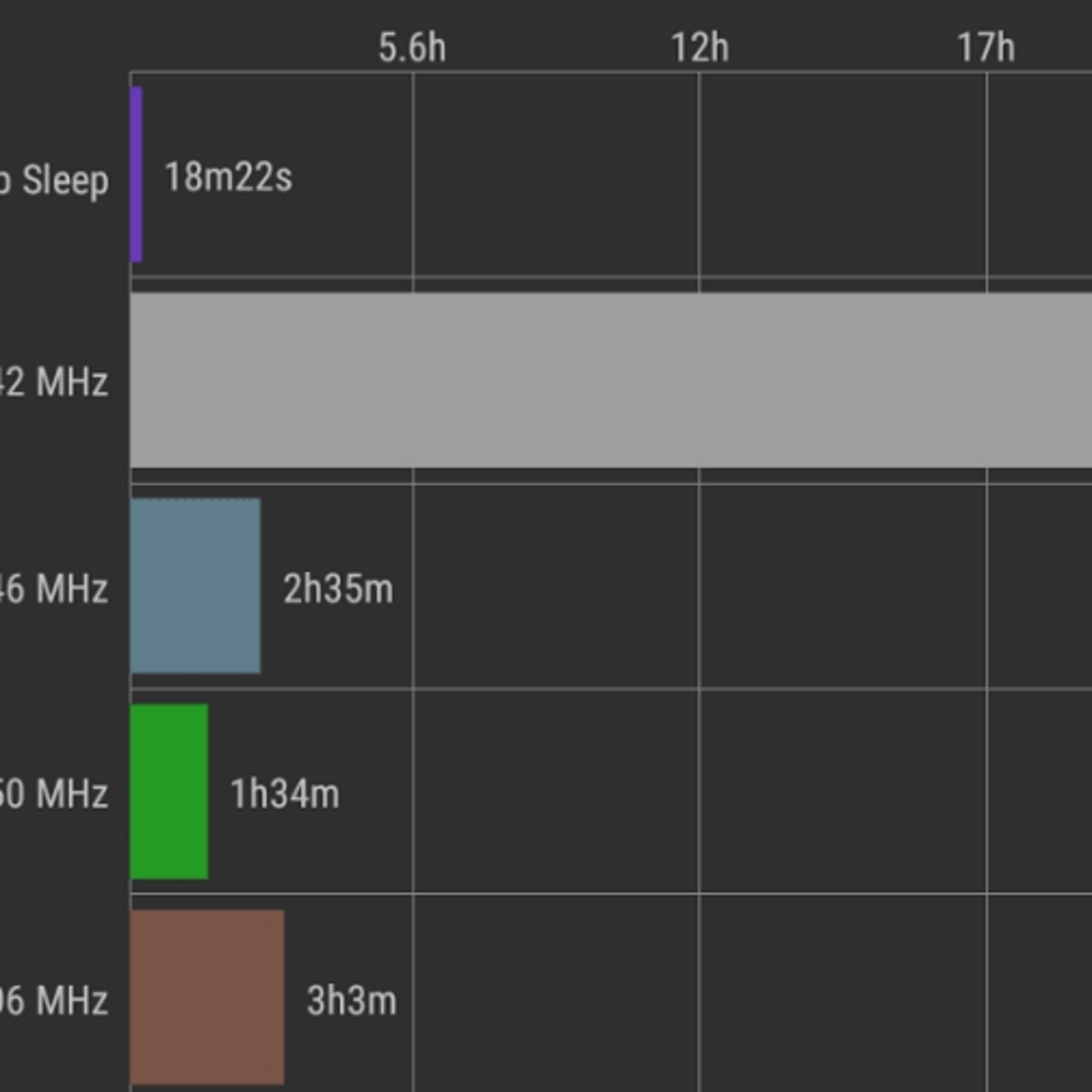Click the 2h35m duration label
This screenshot has width=1092, height=1092.
coord(338,589)
